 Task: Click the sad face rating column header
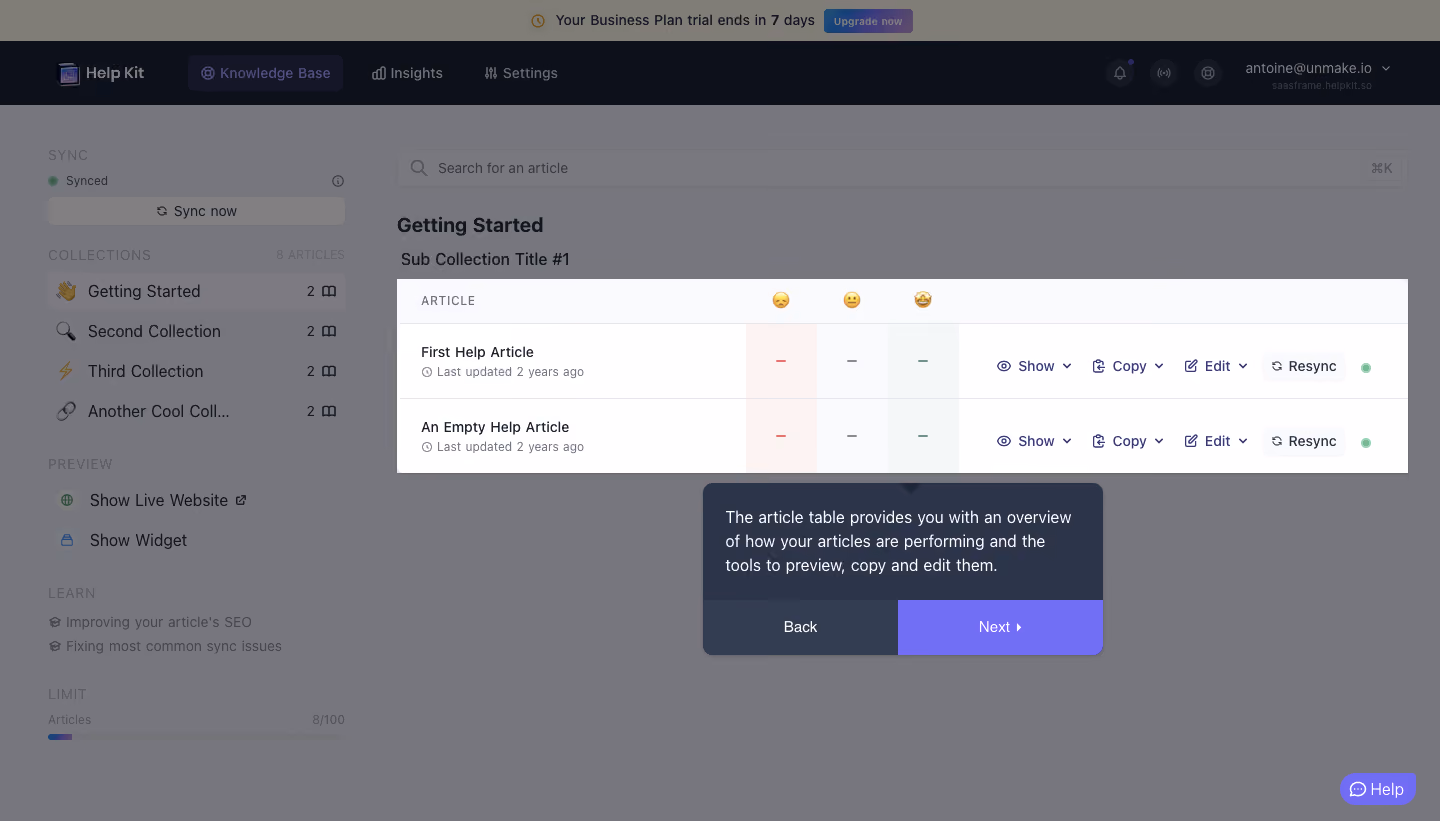781,300
